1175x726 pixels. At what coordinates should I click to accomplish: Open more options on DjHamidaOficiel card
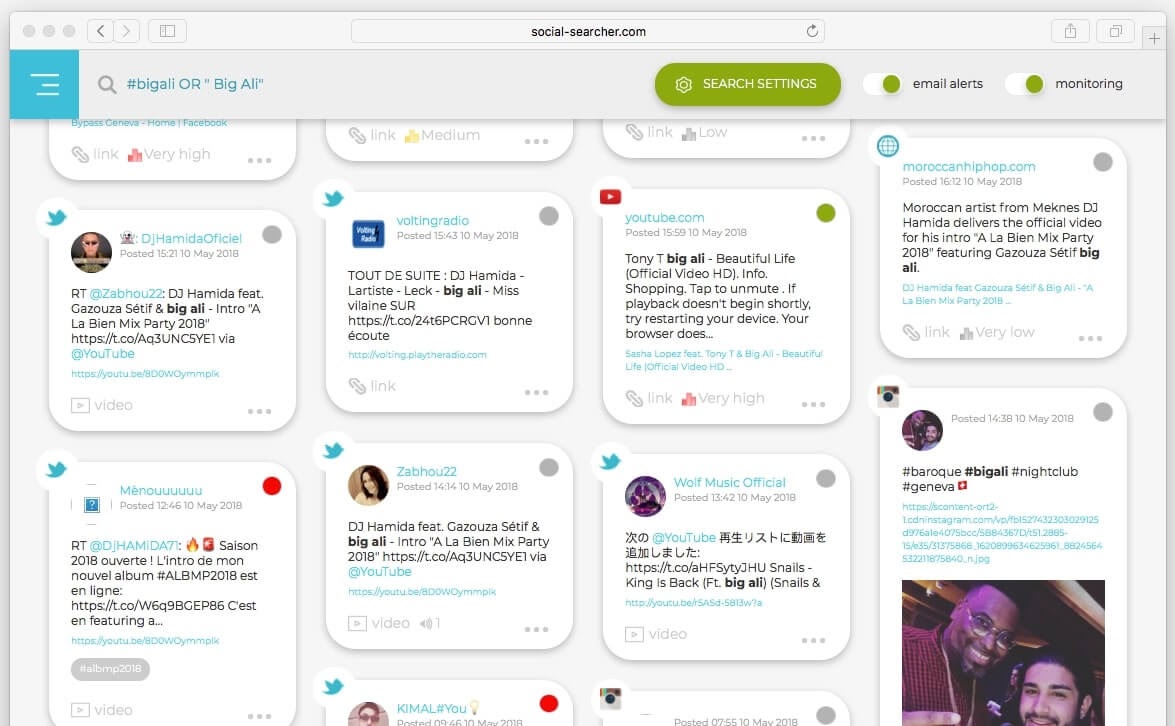coord(259,411)
